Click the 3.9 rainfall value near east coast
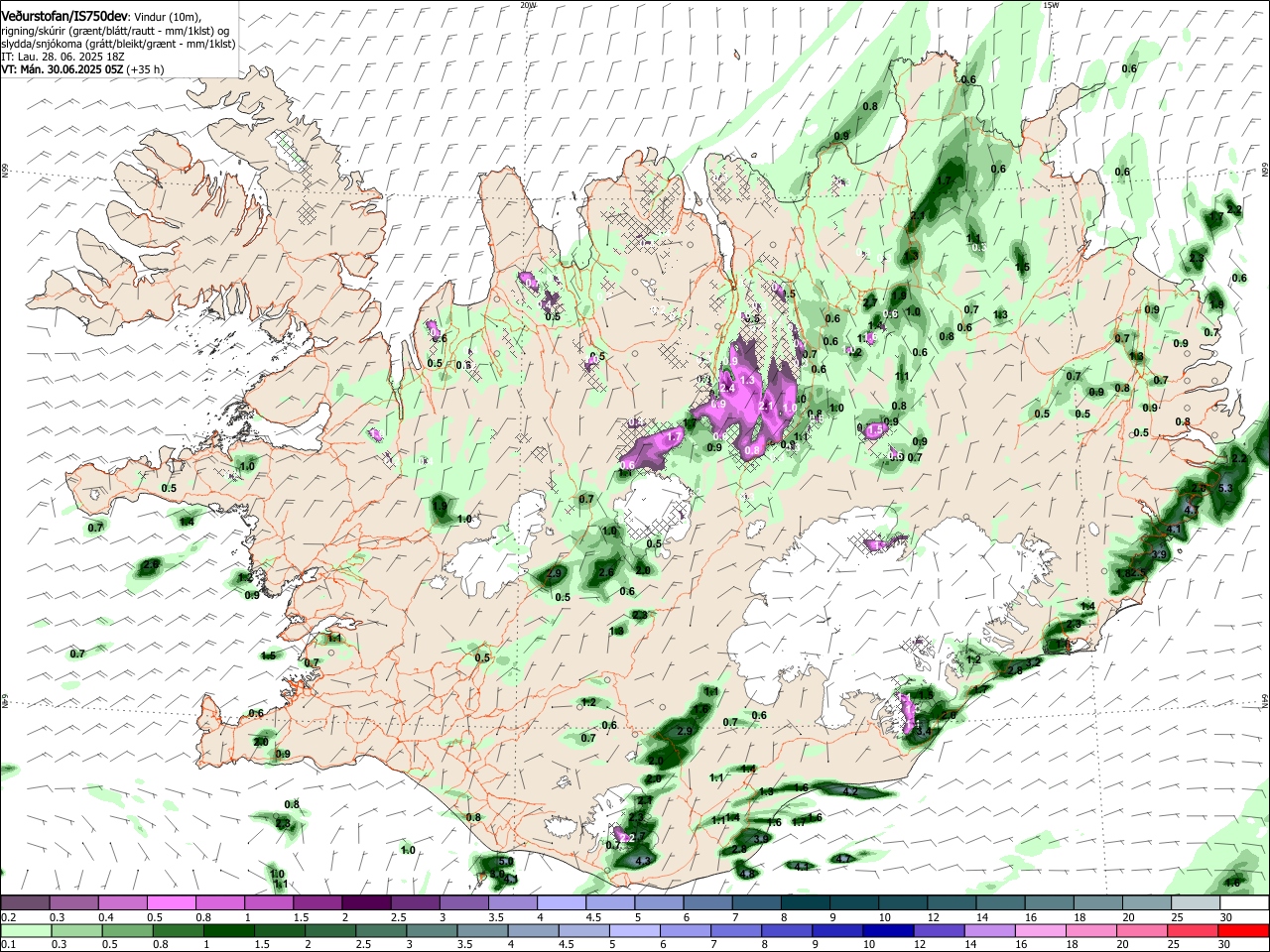Viewport: 1270px width, 952px height. tap(1159, 554)
